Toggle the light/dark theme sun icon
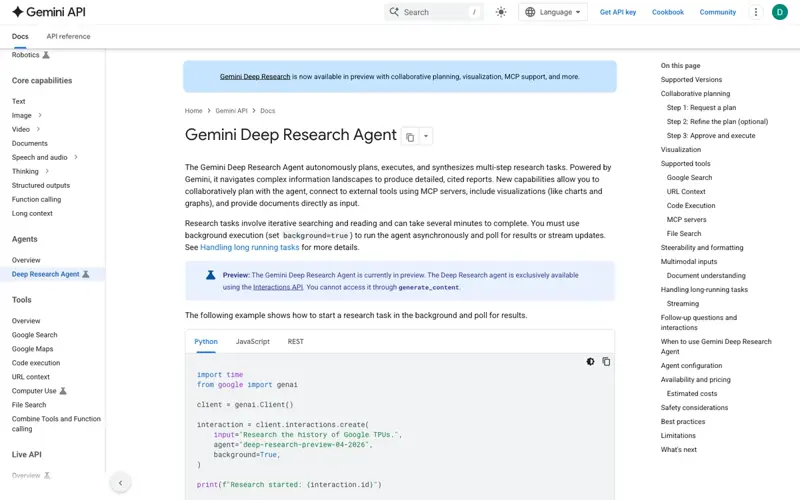 pos(501,12)
